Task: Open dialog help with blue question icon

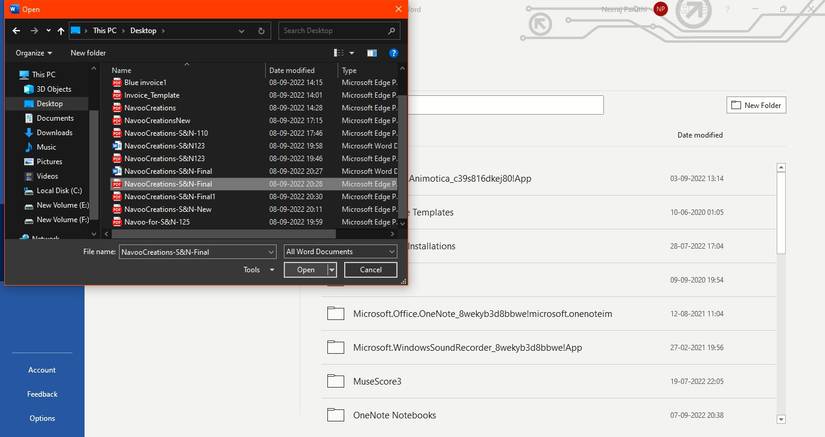Action: click(x=393, y=53)
